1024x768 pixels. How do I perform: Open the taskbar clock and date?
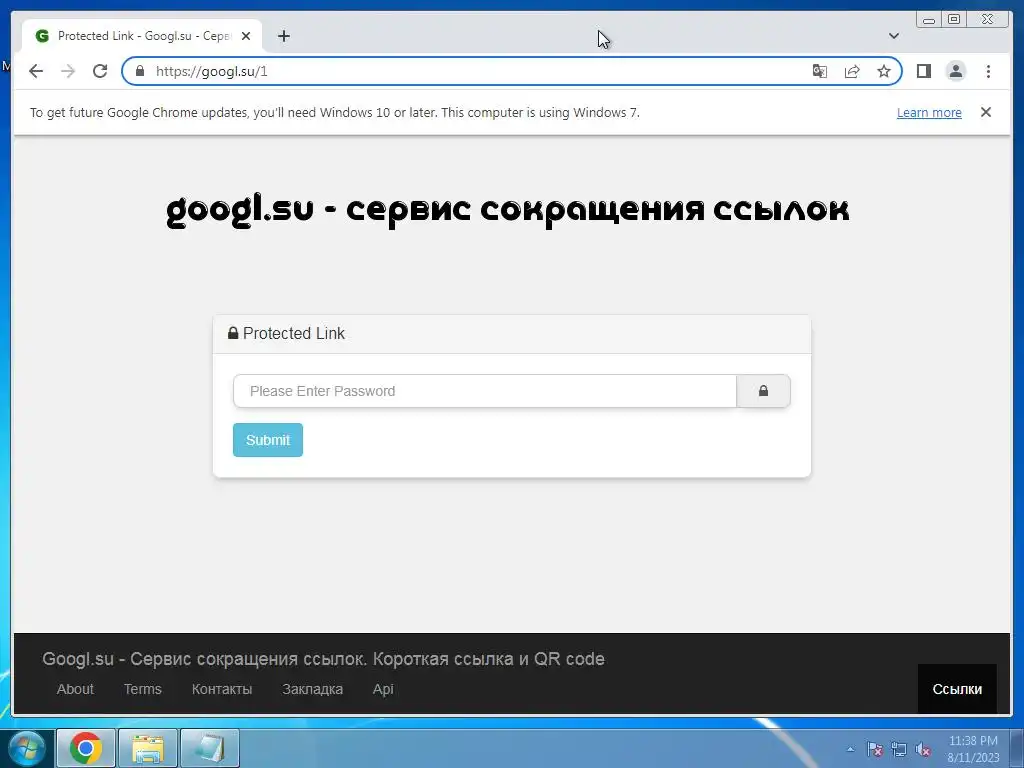click(973, 749)
